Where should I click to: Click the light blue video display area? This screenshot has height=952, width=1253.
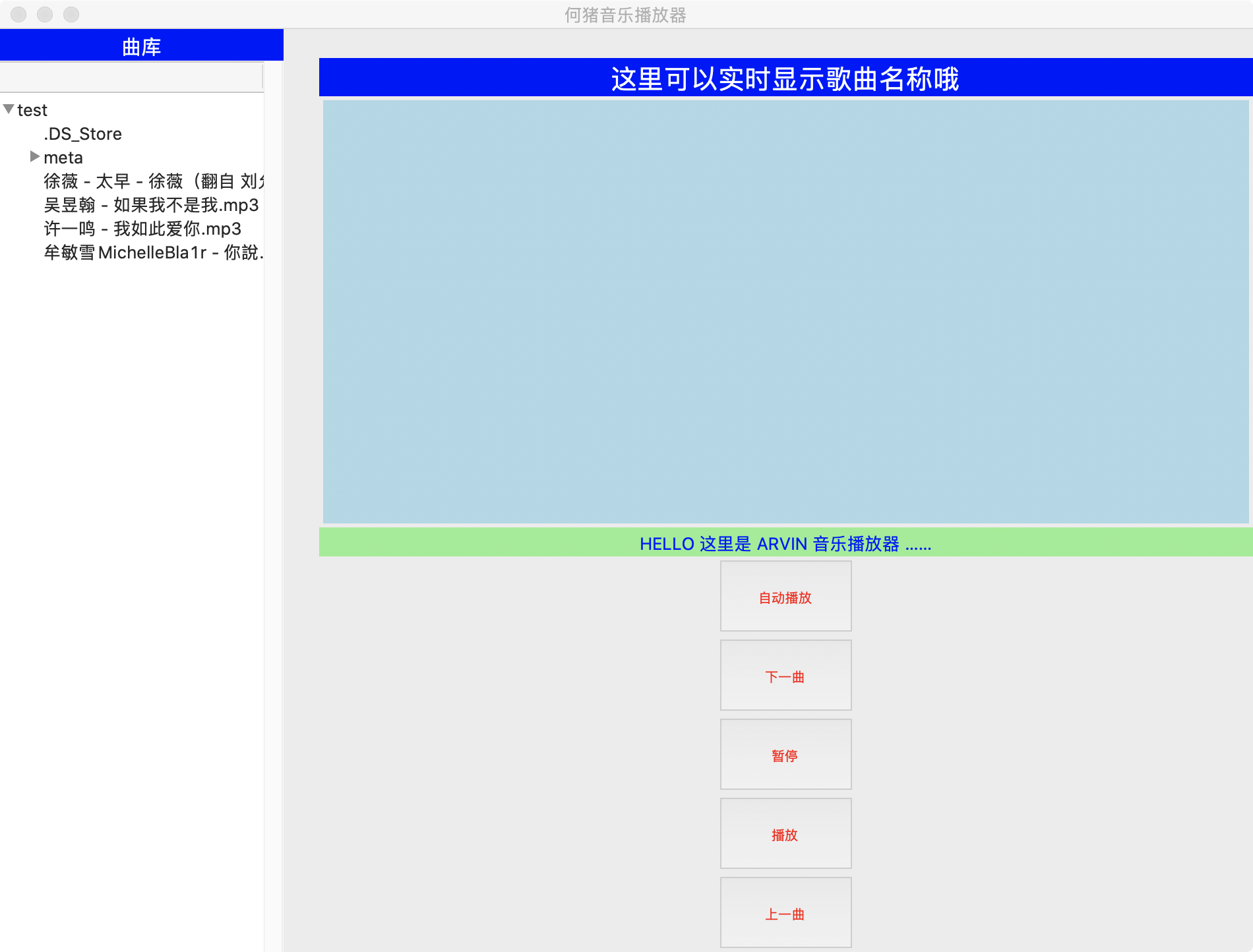785,310
